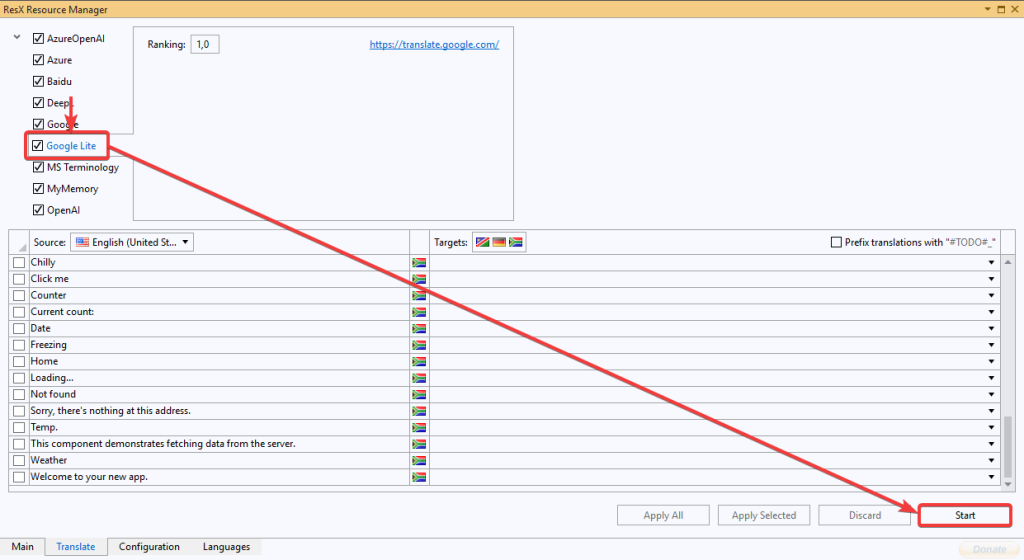Click the Ranking input field

(205, 45)
